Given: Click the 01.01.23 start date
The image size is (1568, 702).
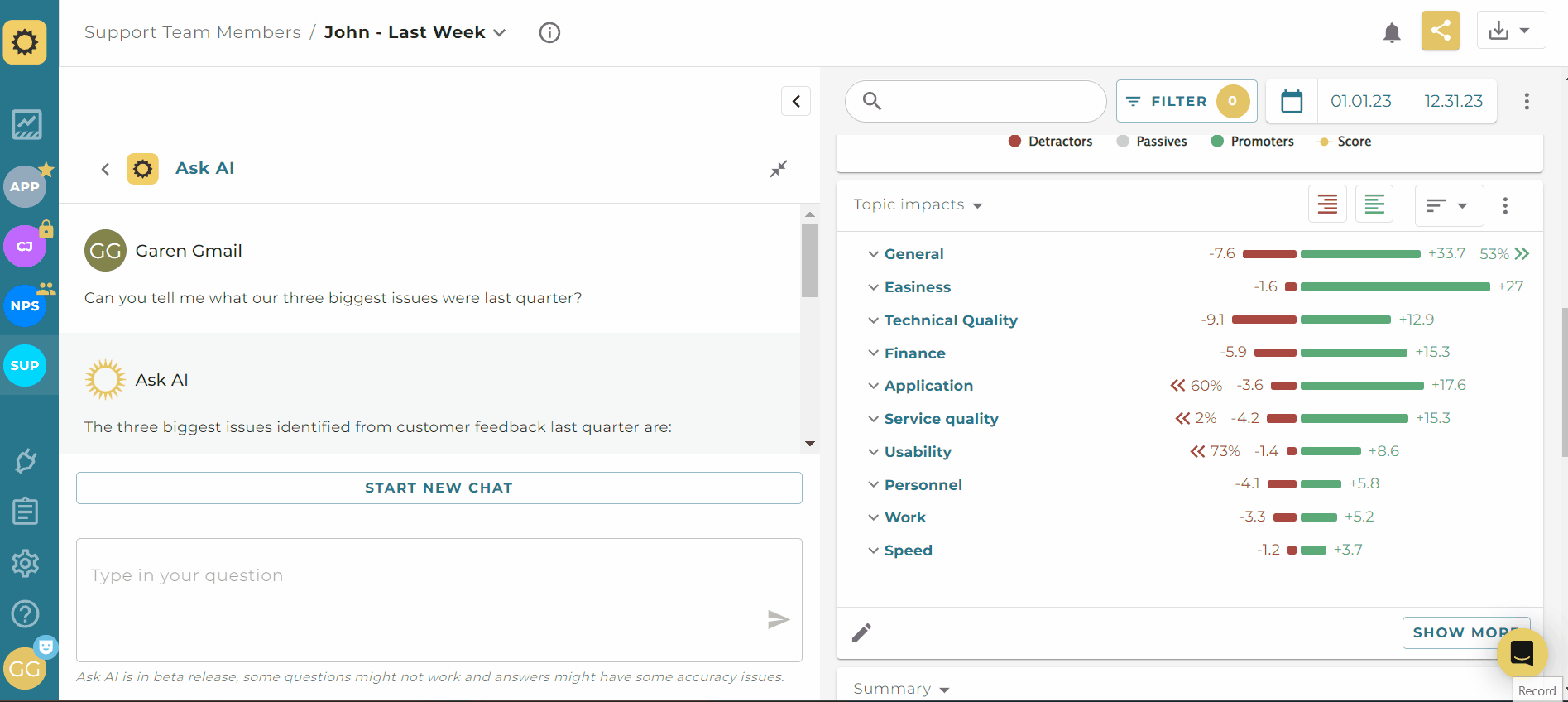Looking at the screenshot, I should click(1361, 101).
